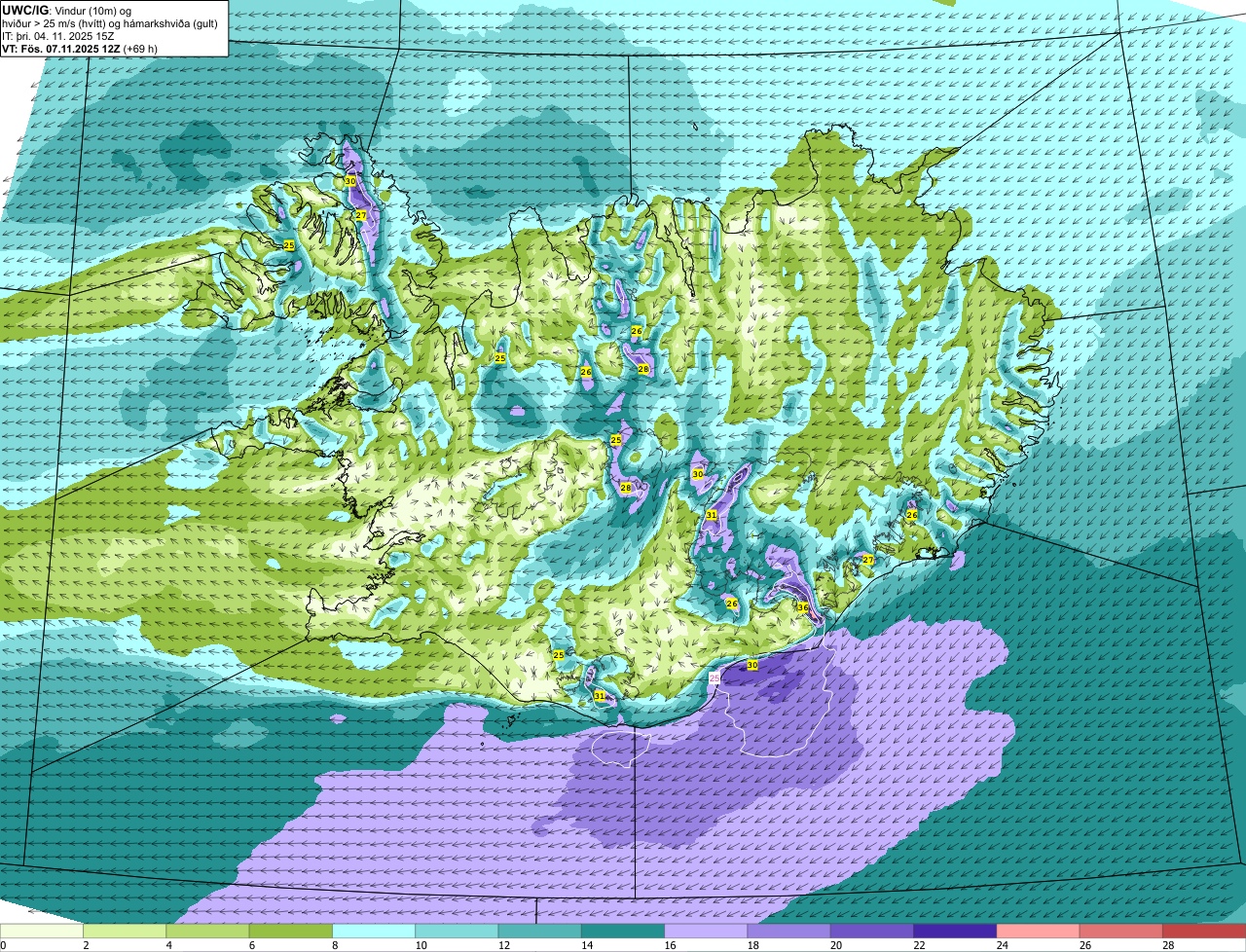1246x952 pixels.
Task: Select the 26–28 m/s salmon legend swatch
Action: 1121,931
